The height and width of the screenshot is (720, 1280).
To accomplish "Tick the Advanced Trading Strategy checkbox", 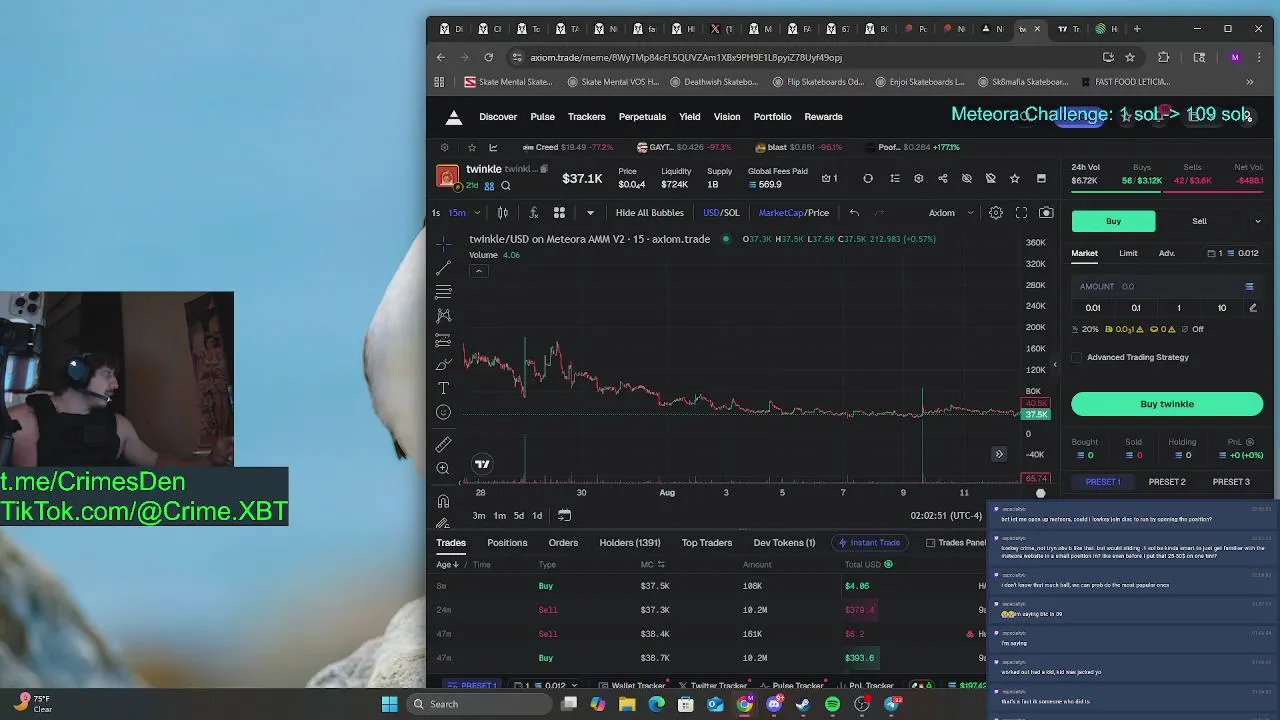I will click(1077, 358).
